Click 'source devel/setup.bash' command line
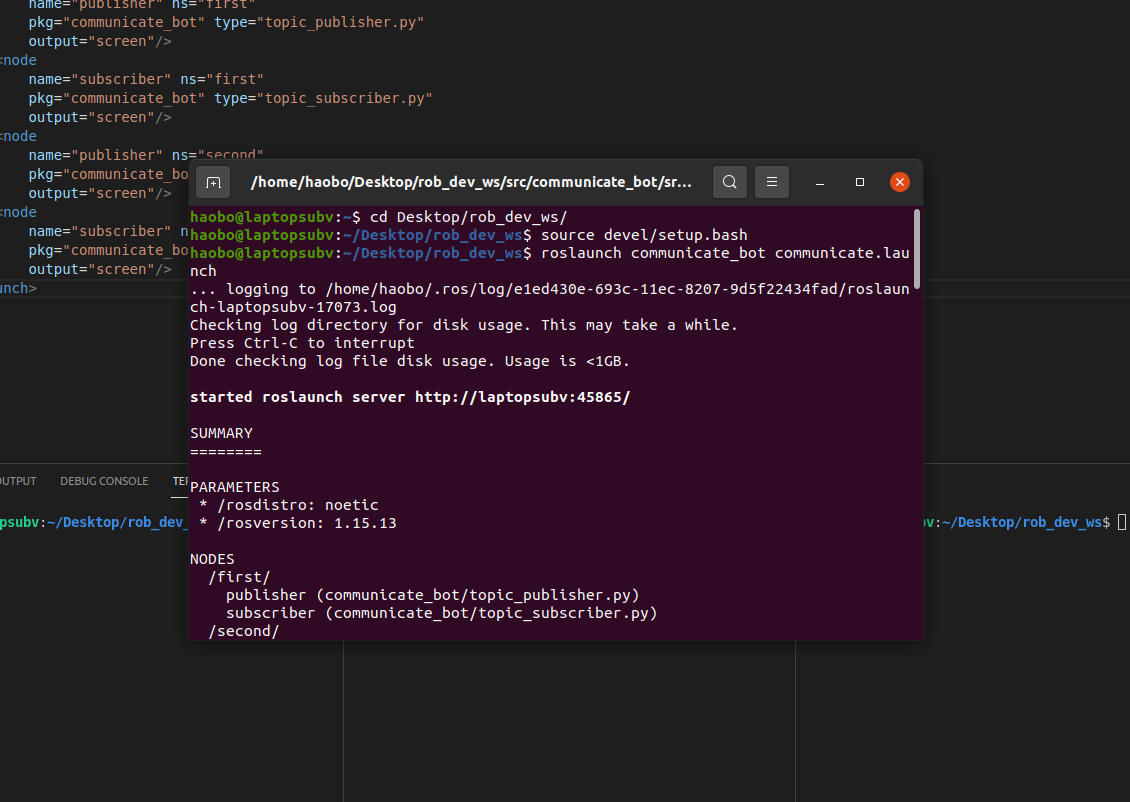This screenshot has width=1130, height=802. coord(468,235)
